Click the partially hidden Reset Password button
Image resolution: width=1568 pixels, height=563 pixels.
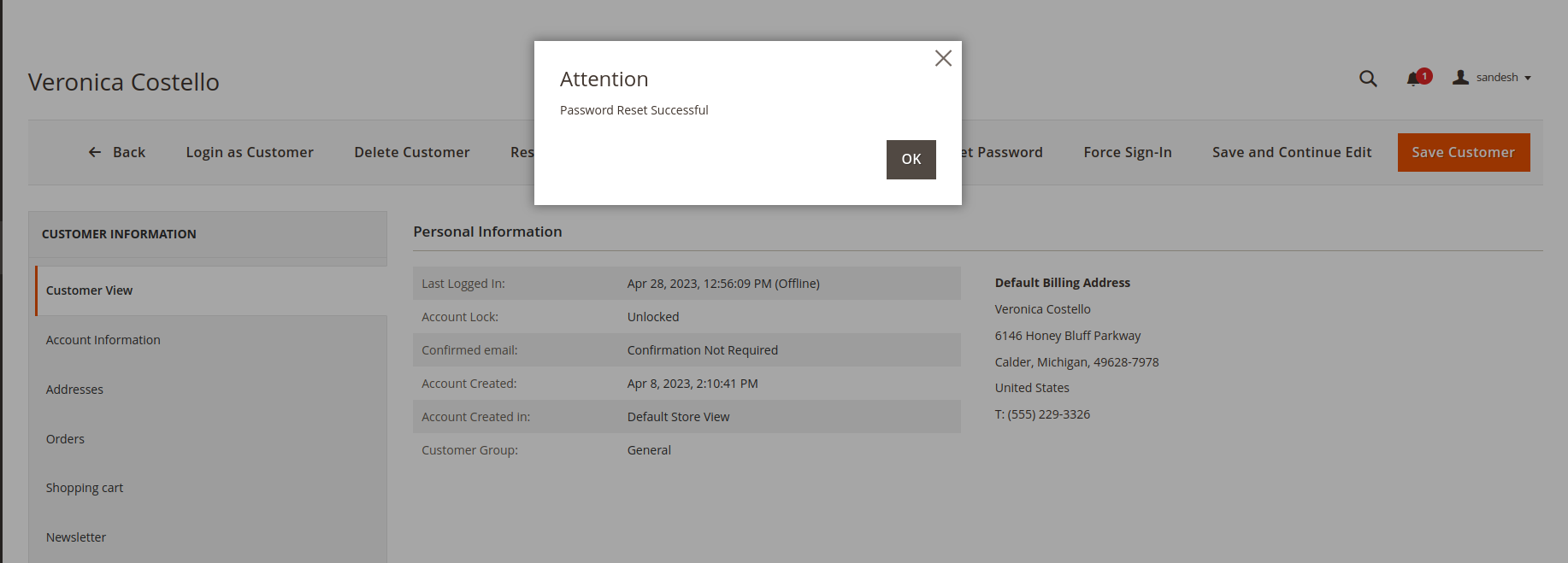coord(1002,152)
